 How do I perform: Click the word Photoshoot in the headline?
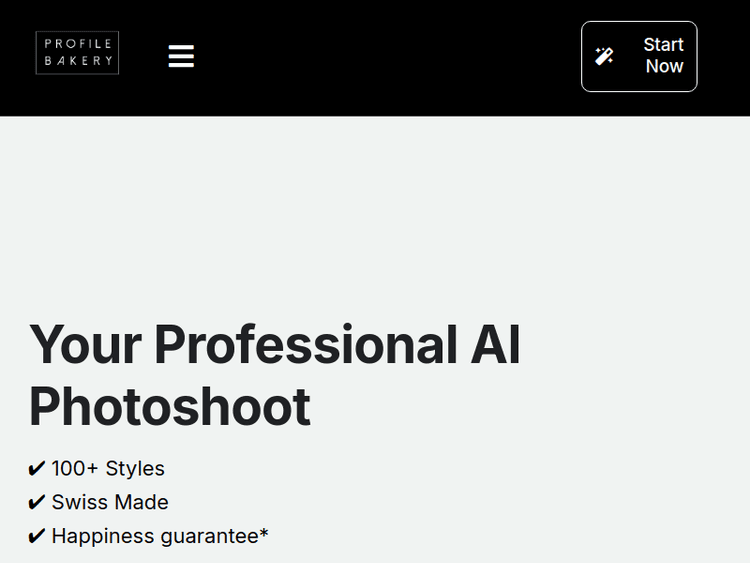coord(170,407)
